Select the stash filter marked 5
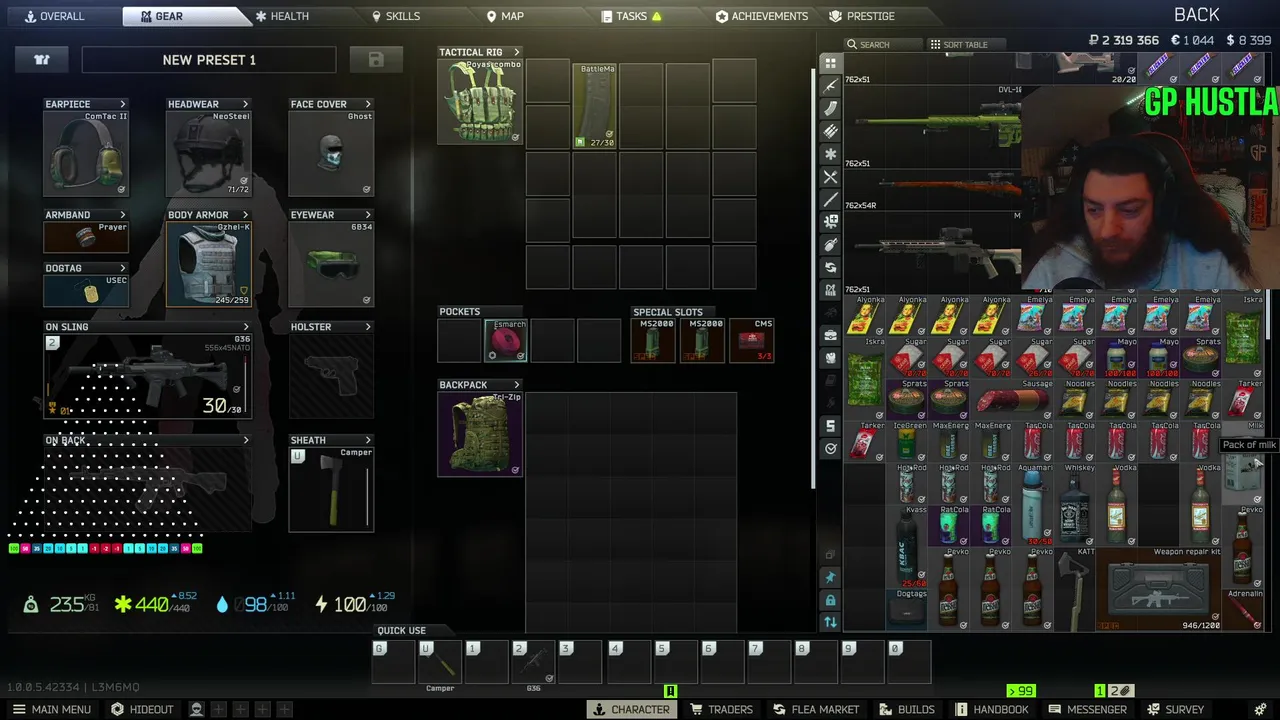1280x720 pixels. [830, 426]
